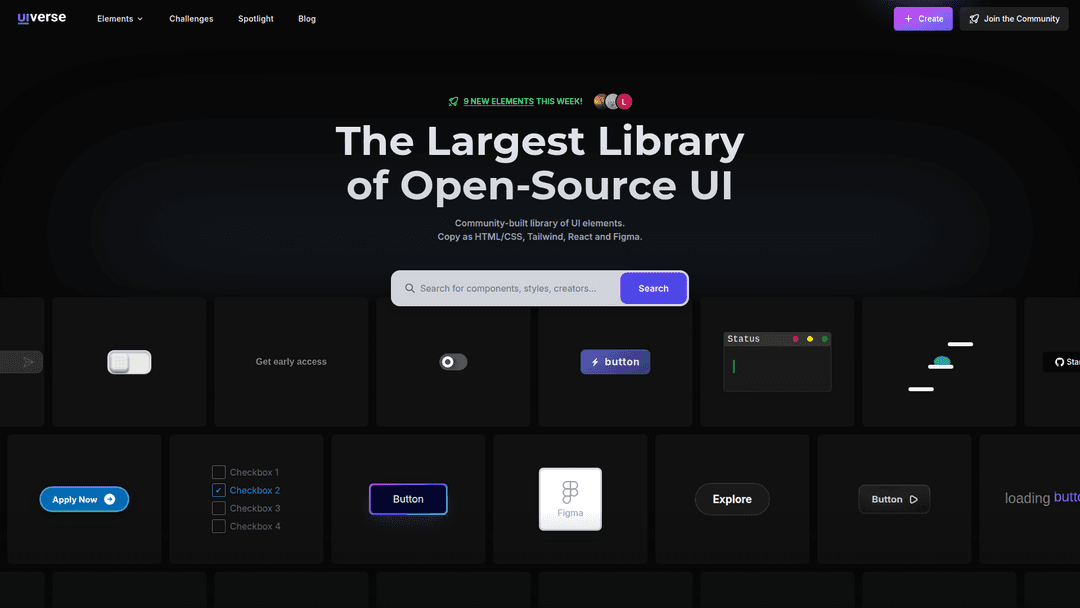The image size is (1080, 608).
Task: Open the Challenges page from the navigation
Action: (191, 19)
